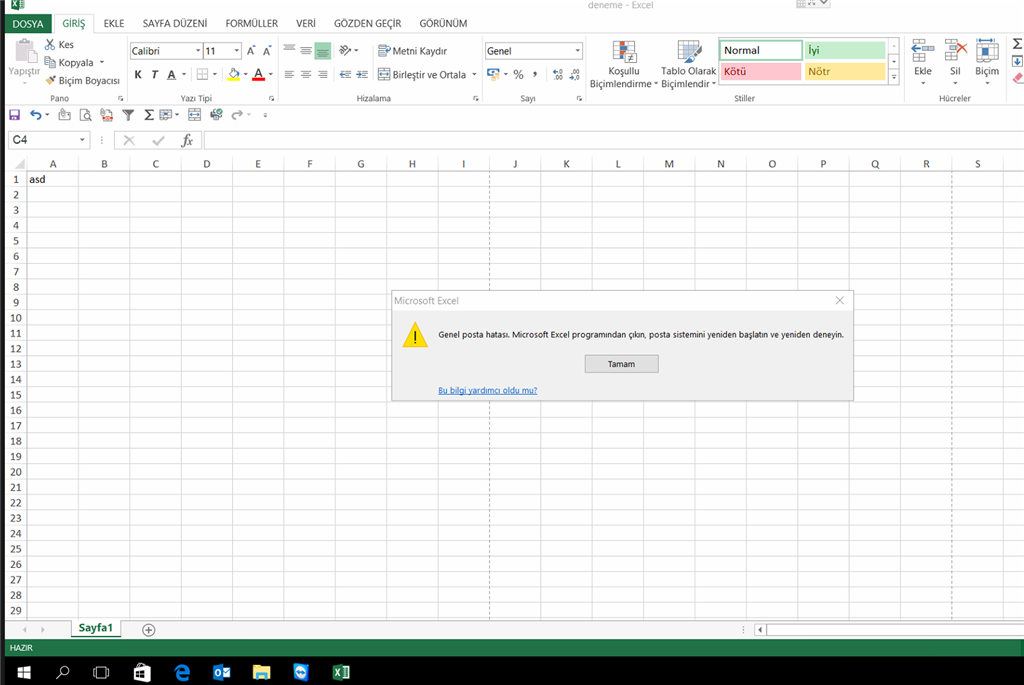The width and height of the screenshot is (1024, 685).
Task: Click the Yapıştır paste clipboard icon
Action: pos(25,51)
